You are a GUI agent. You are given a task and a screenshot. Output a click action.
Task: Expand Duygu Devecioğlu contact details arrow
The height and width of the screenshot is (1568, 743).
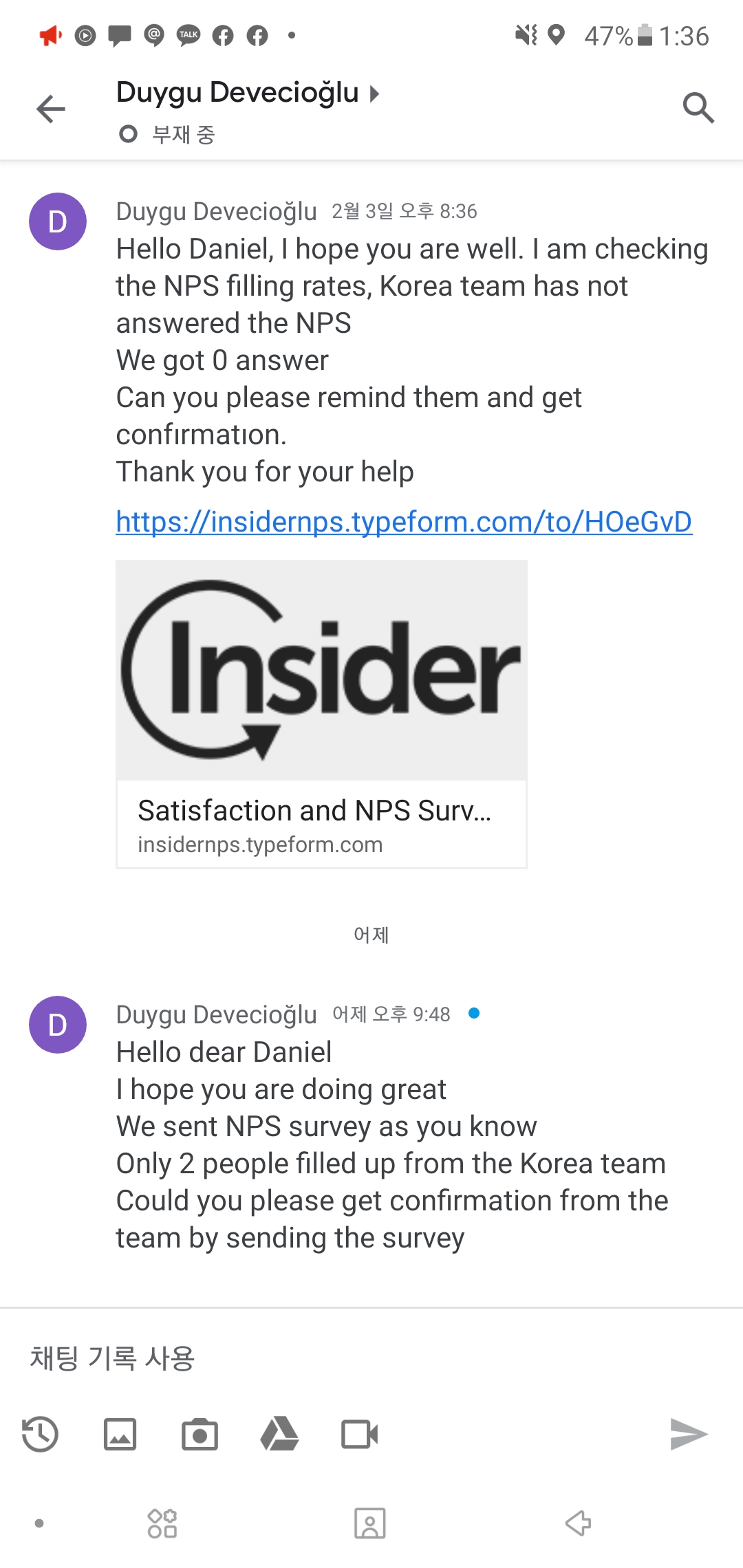pyautogui.click(x=374, y=94)
